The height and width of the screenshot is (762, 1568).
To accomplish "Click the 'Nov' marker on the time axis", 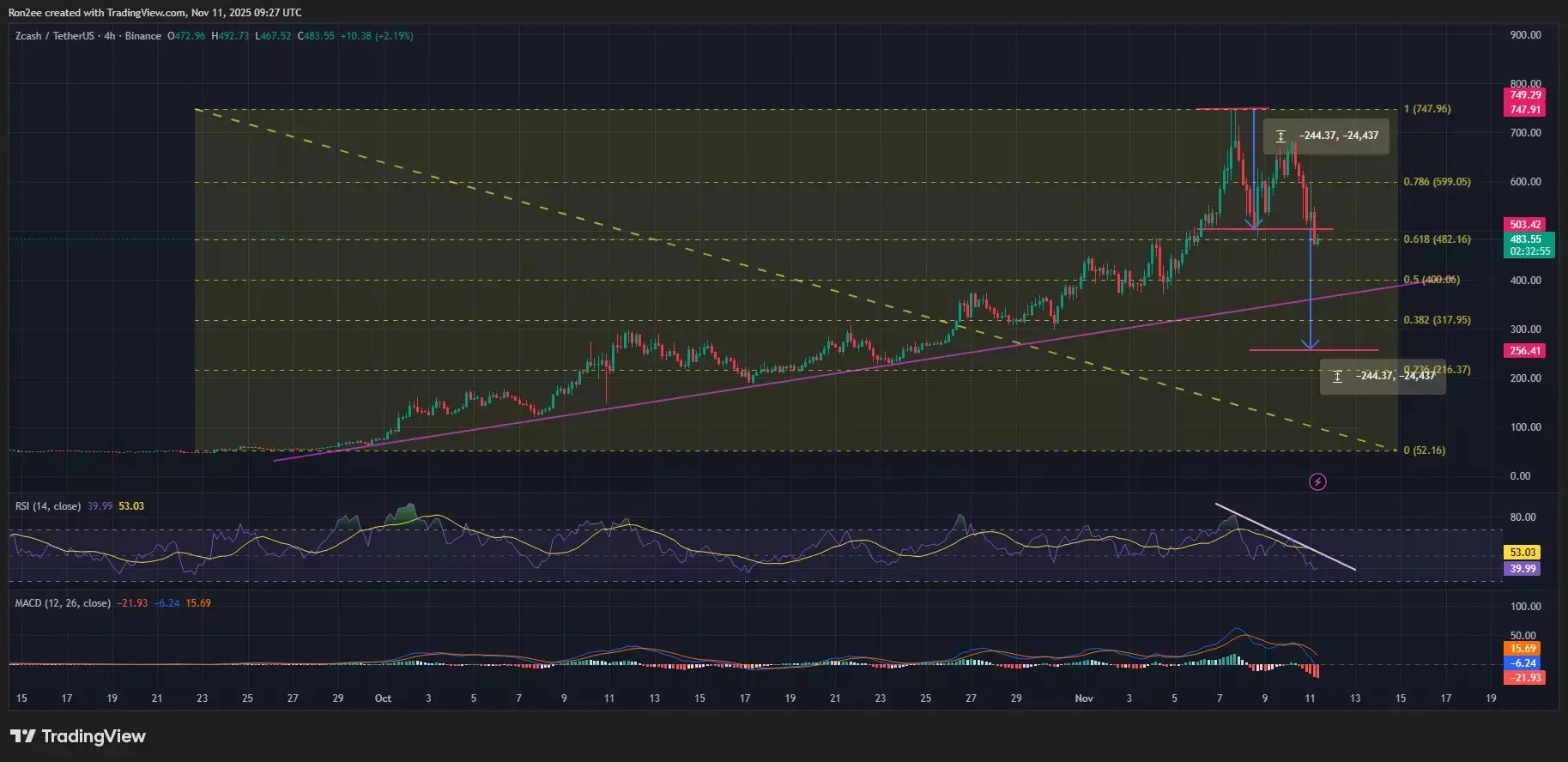I will (x=1084, y=698).
